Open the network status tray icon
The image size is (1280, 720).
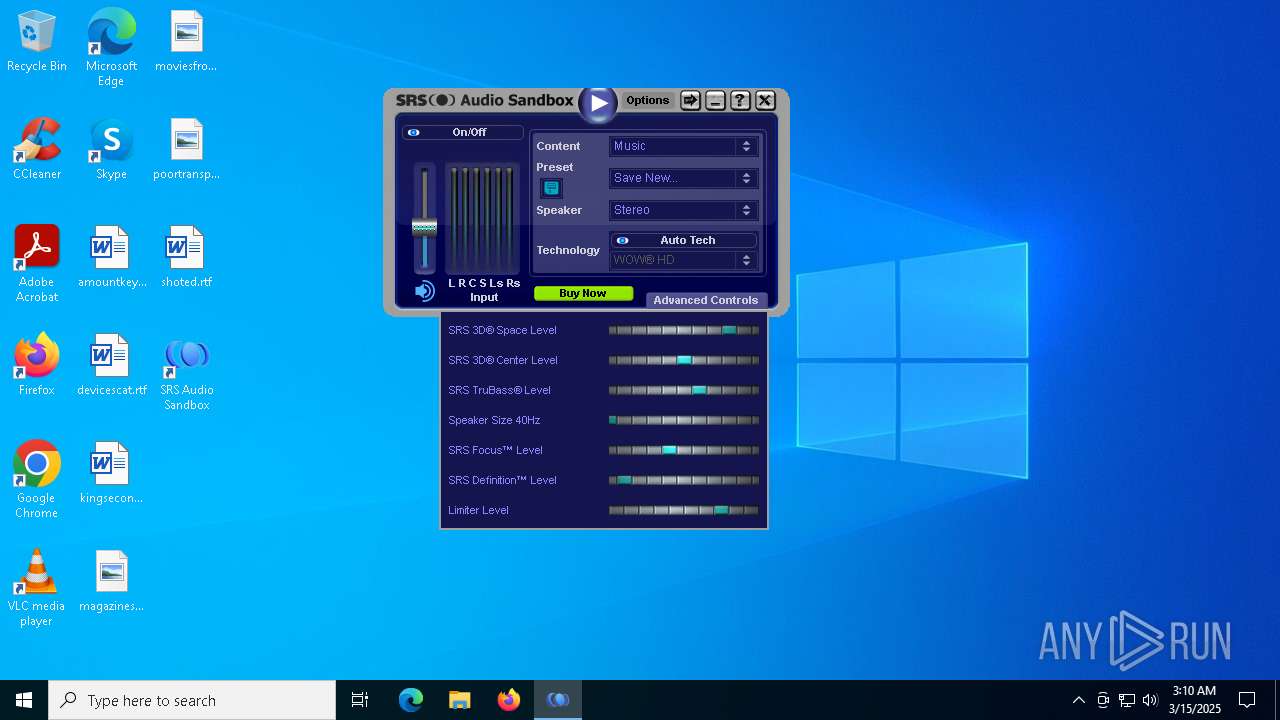point(1127,700)
